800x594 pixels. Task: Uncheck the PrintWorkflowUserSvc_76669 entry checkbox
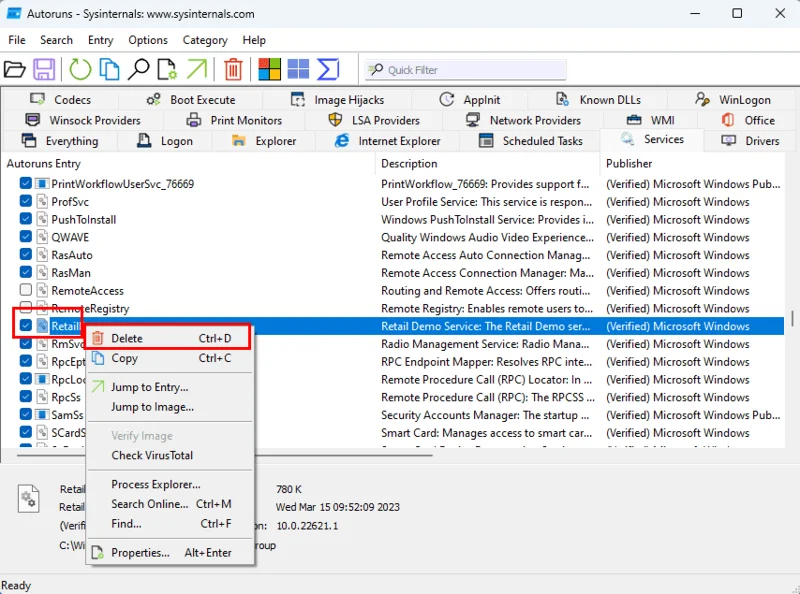pyautogui.click(x=26, y=183)
